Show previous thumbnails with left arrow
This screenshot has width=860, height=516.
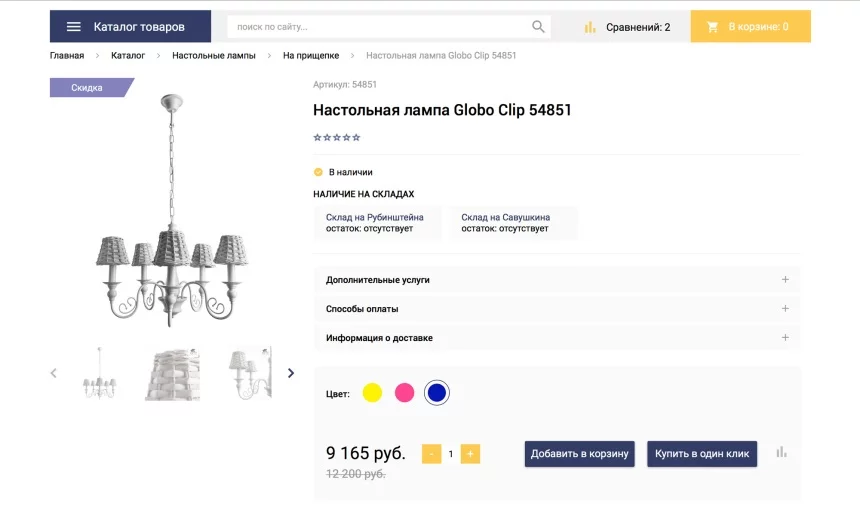coord(54,373)
